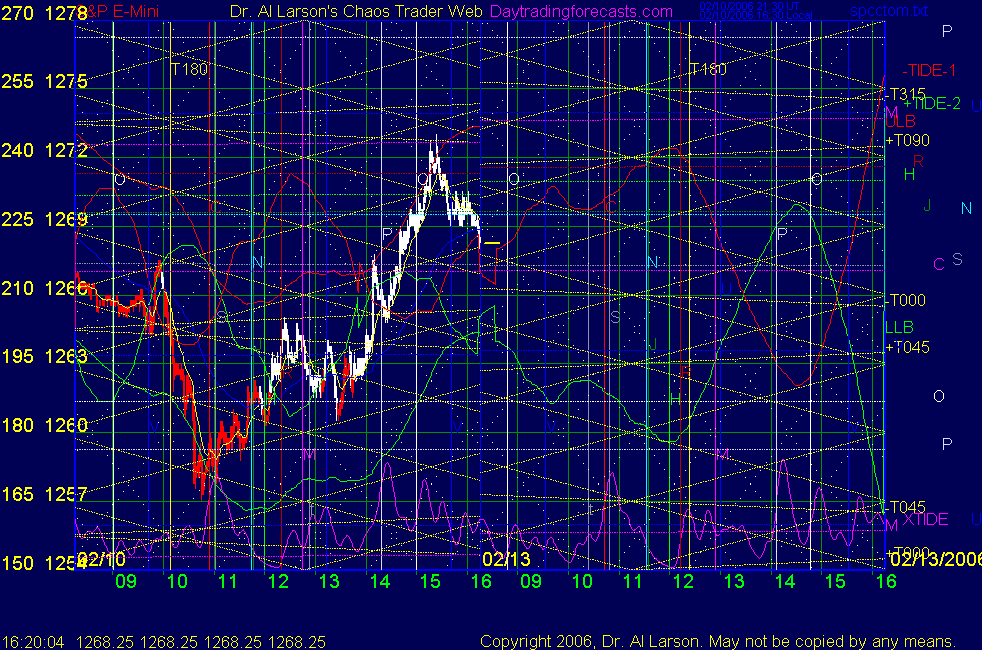
Task: Click hour 14 label of the 02/13 session
Action: (785, 582)
